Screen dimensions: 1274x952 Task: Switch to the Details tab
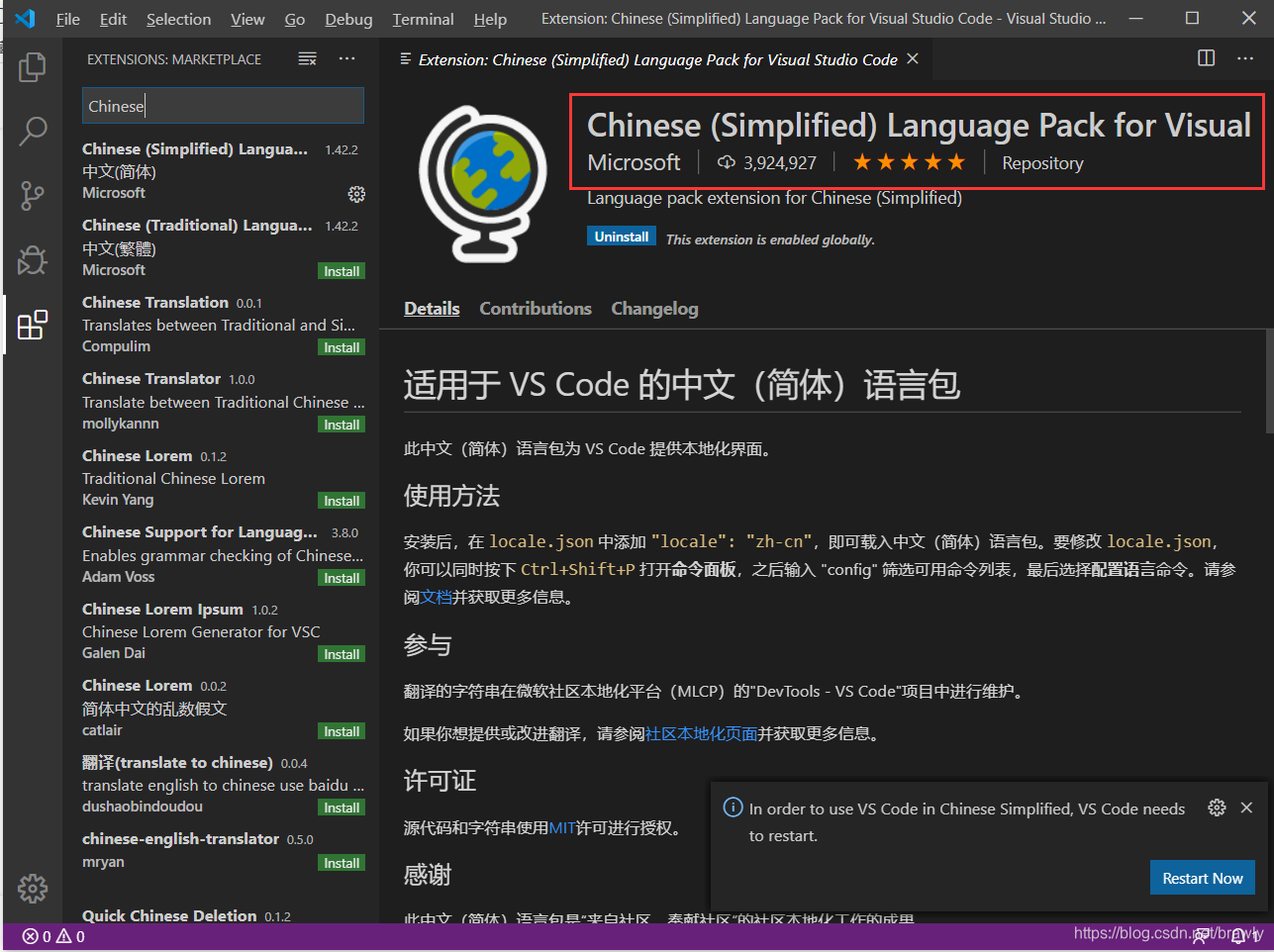(432, 309)
